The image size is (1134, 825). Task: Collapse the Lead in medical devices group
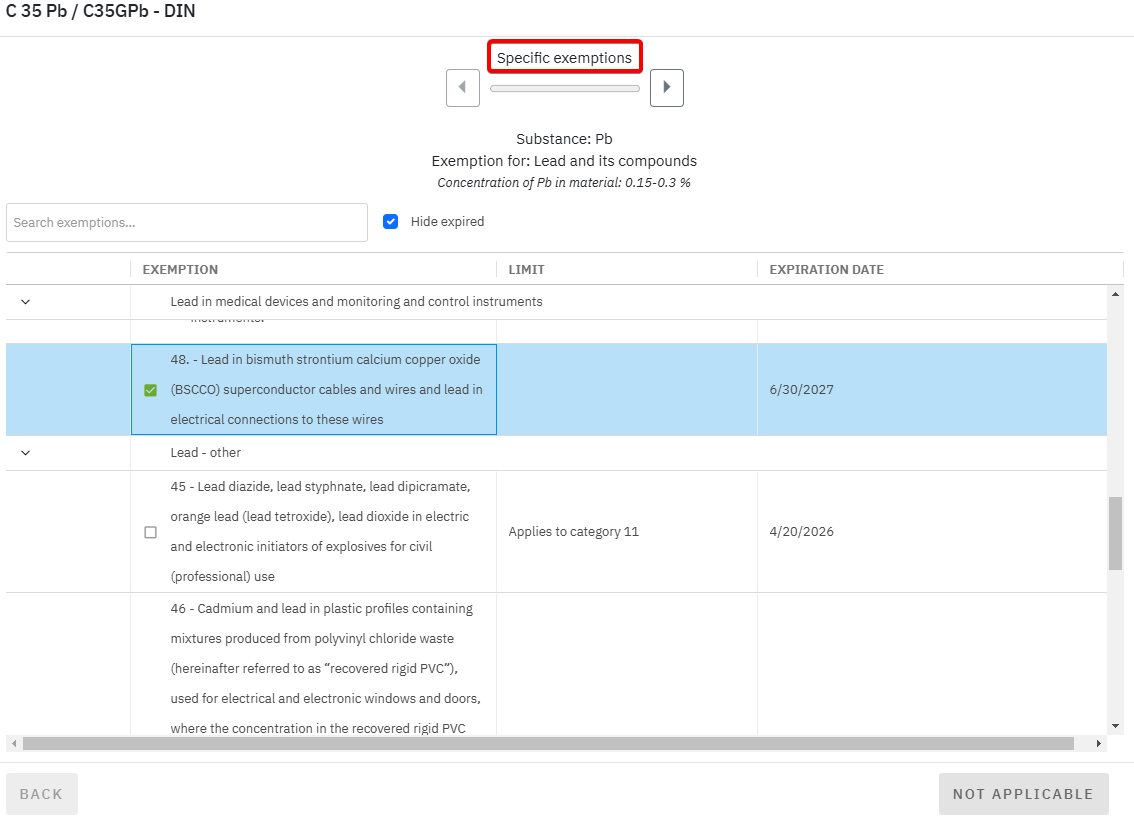pos(26,302)
